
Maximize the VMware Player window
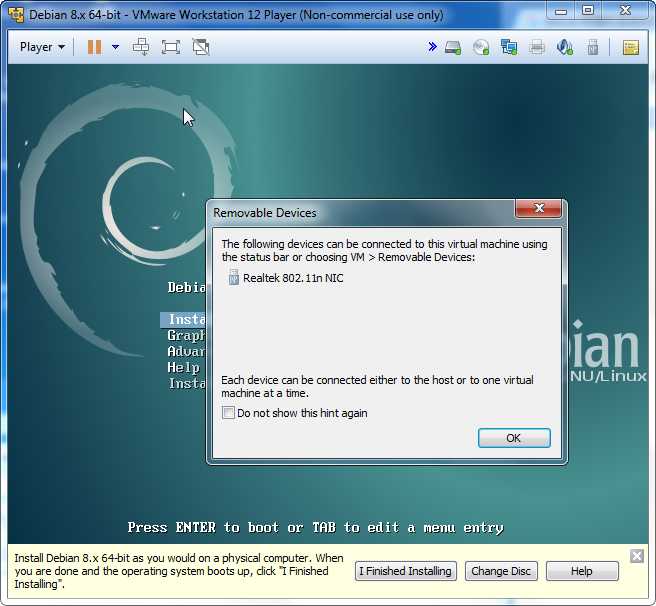point(588,11)
